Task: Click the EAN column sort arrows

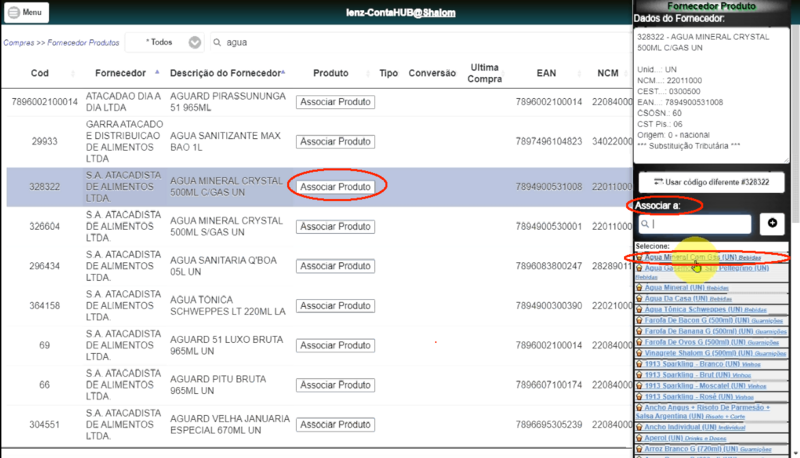Action: [579, 73]
